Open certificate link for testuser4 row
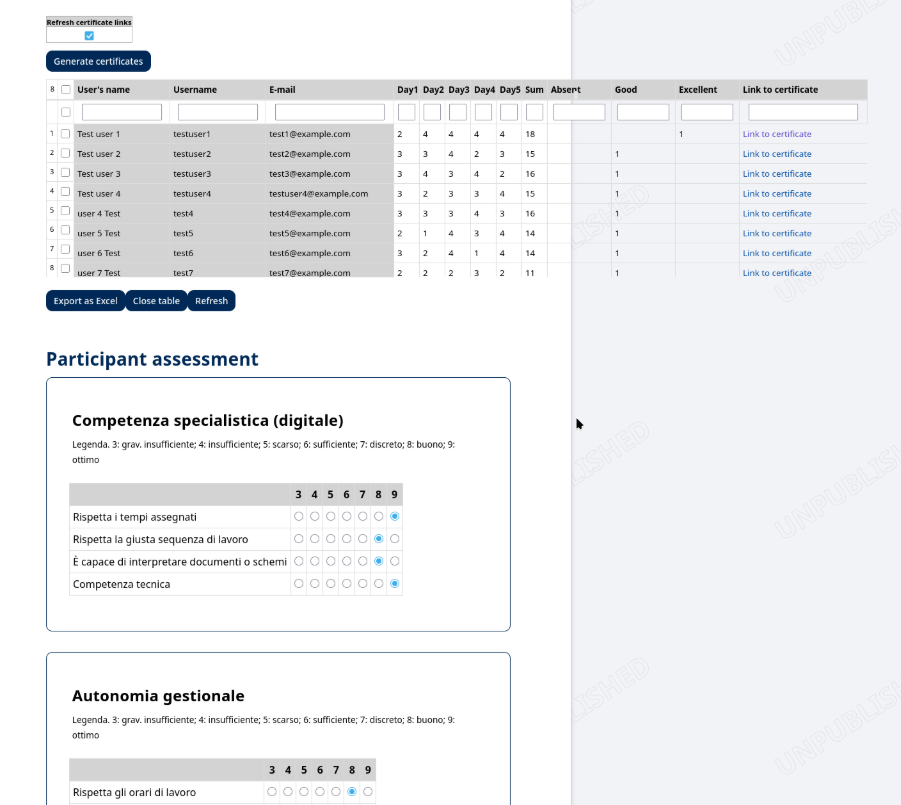901x805 pixels. 776,194
